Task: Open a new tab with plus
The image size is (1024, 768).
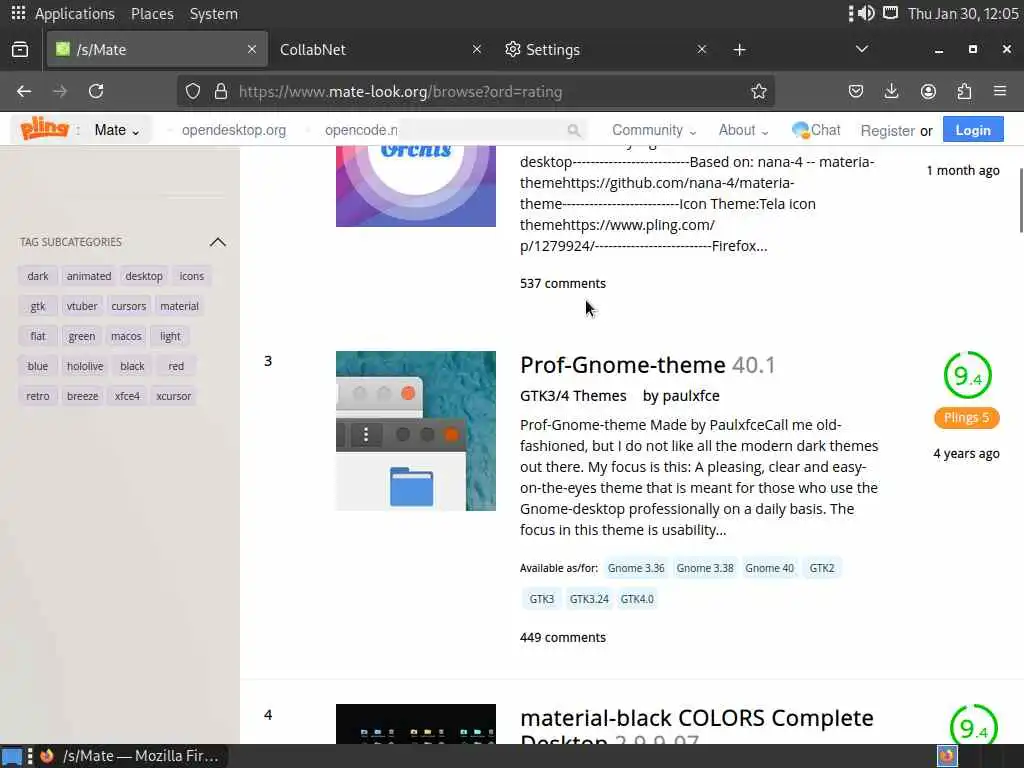Action: click(x=739, y=50)
